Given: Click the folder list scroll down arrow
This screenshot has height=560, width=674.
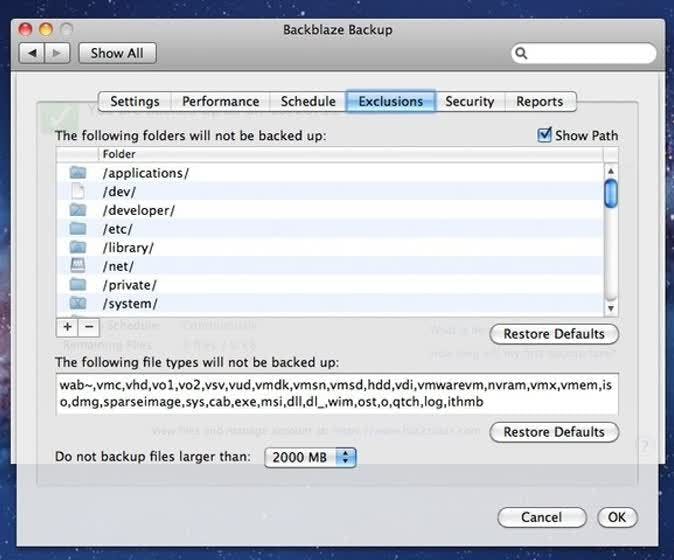Looking at the screenshot, I should [x=610, y=308].
